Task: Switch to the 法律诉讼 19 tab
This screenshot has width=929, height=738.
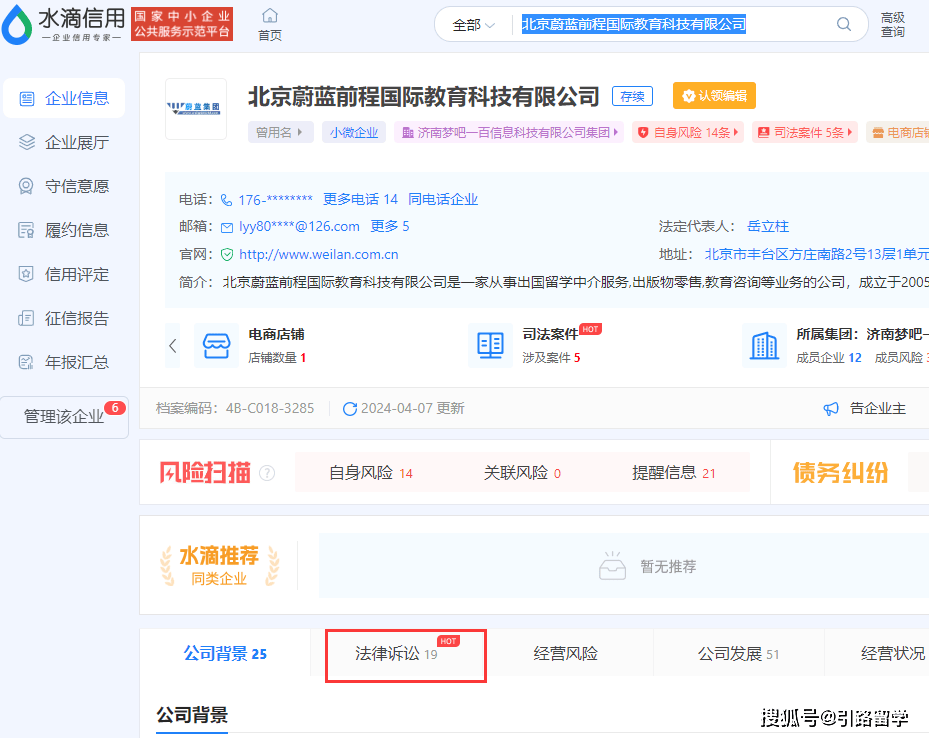Action: pyautogui.click(x=406, y=654)
